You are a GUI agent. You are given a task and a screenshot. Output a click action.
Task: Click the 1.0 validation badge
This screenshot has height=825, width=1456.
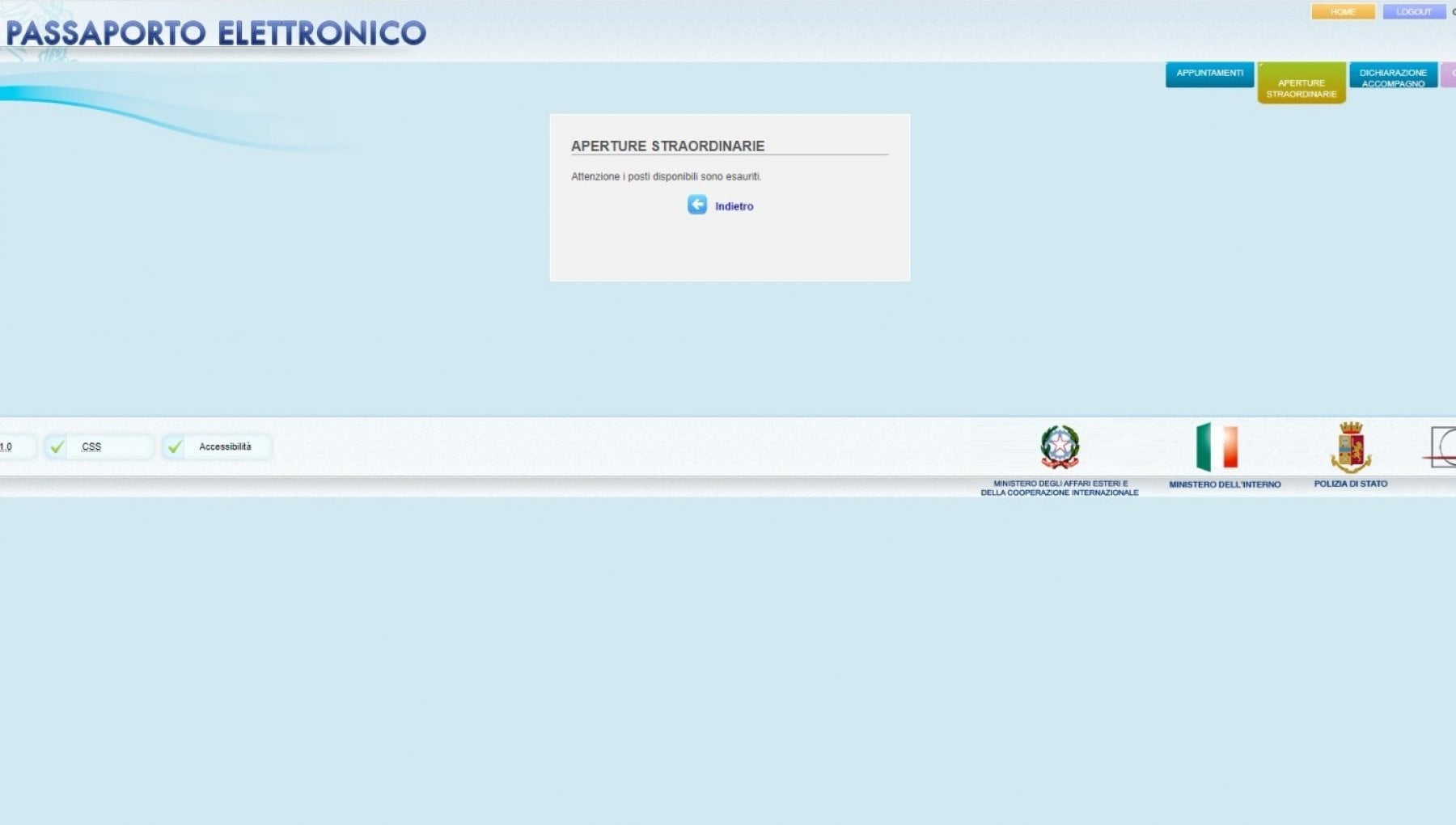(8, 446)
